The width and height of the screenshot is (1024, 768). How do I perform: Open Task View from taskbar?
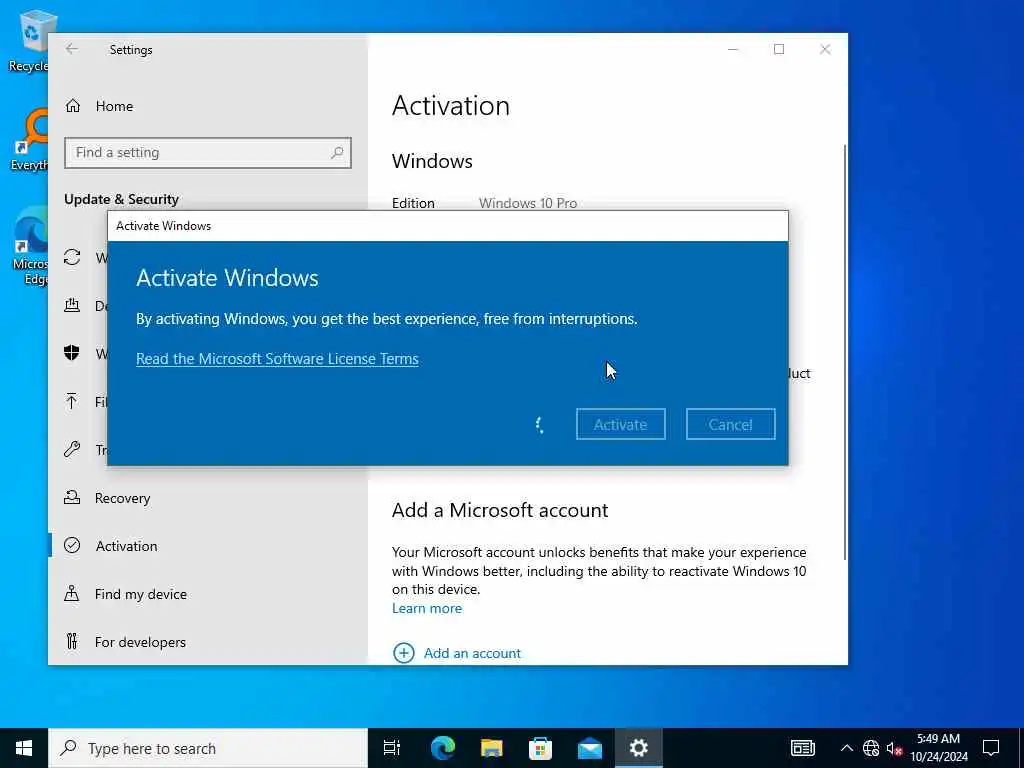[392, 748]
